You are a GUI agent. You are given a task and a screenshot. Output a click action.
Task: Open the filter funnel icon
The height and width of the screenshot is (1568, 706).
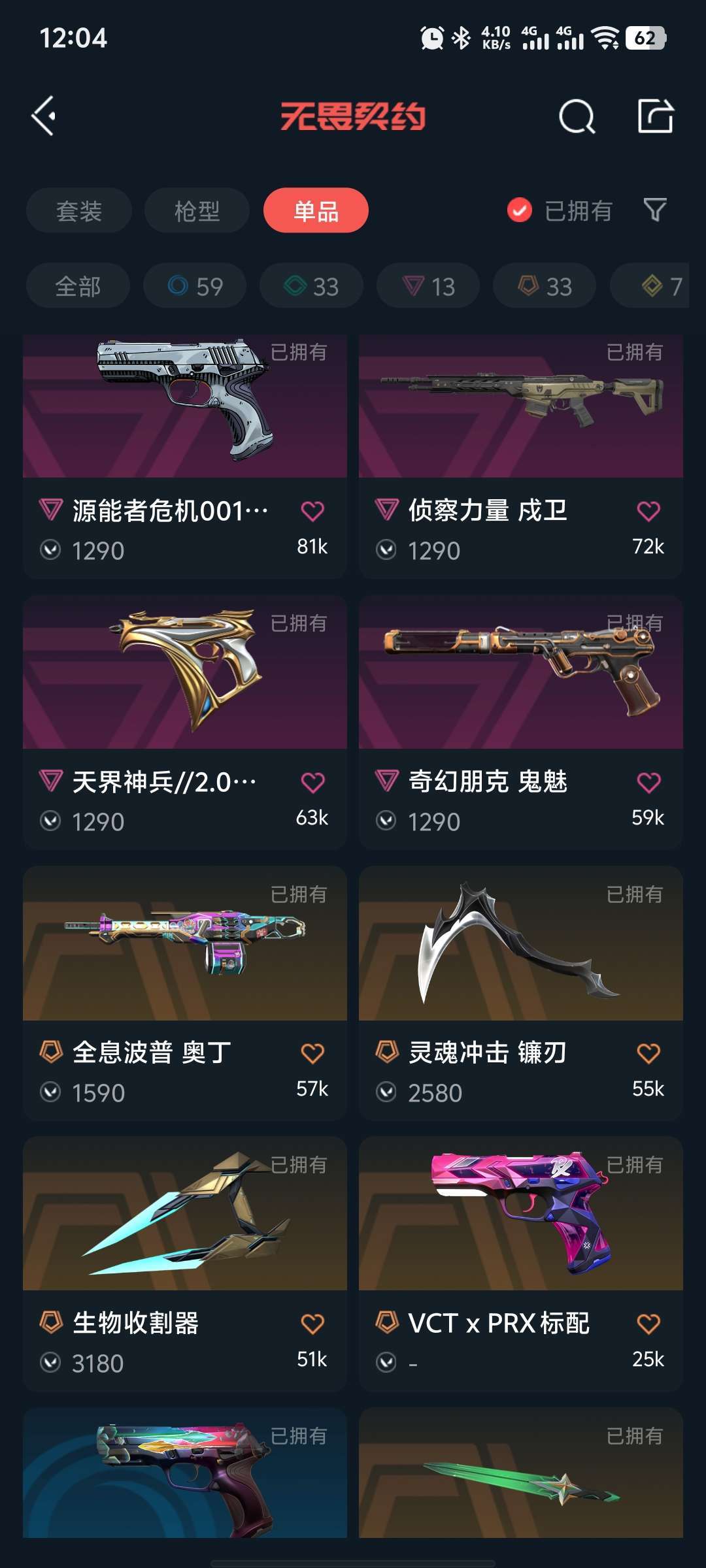[655, 210]
